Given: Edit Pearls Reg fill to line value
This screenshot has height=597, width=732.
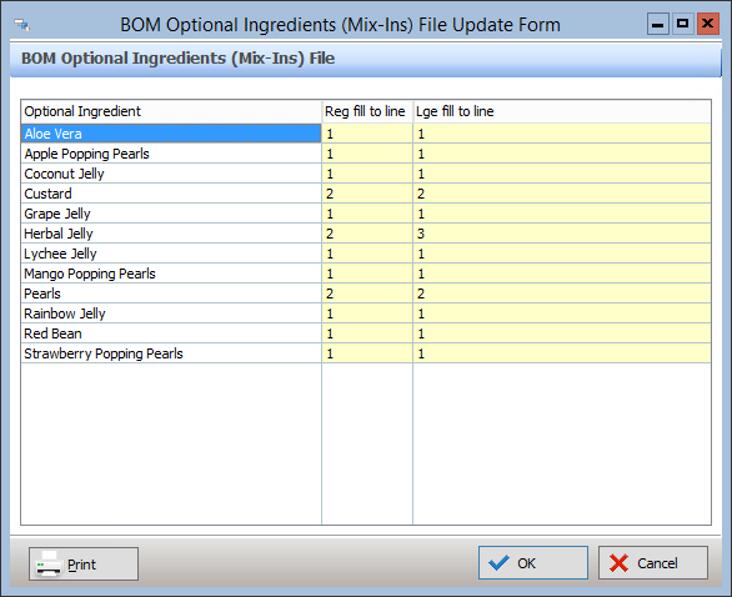Looking at the screenshot, I should [365, 293].
